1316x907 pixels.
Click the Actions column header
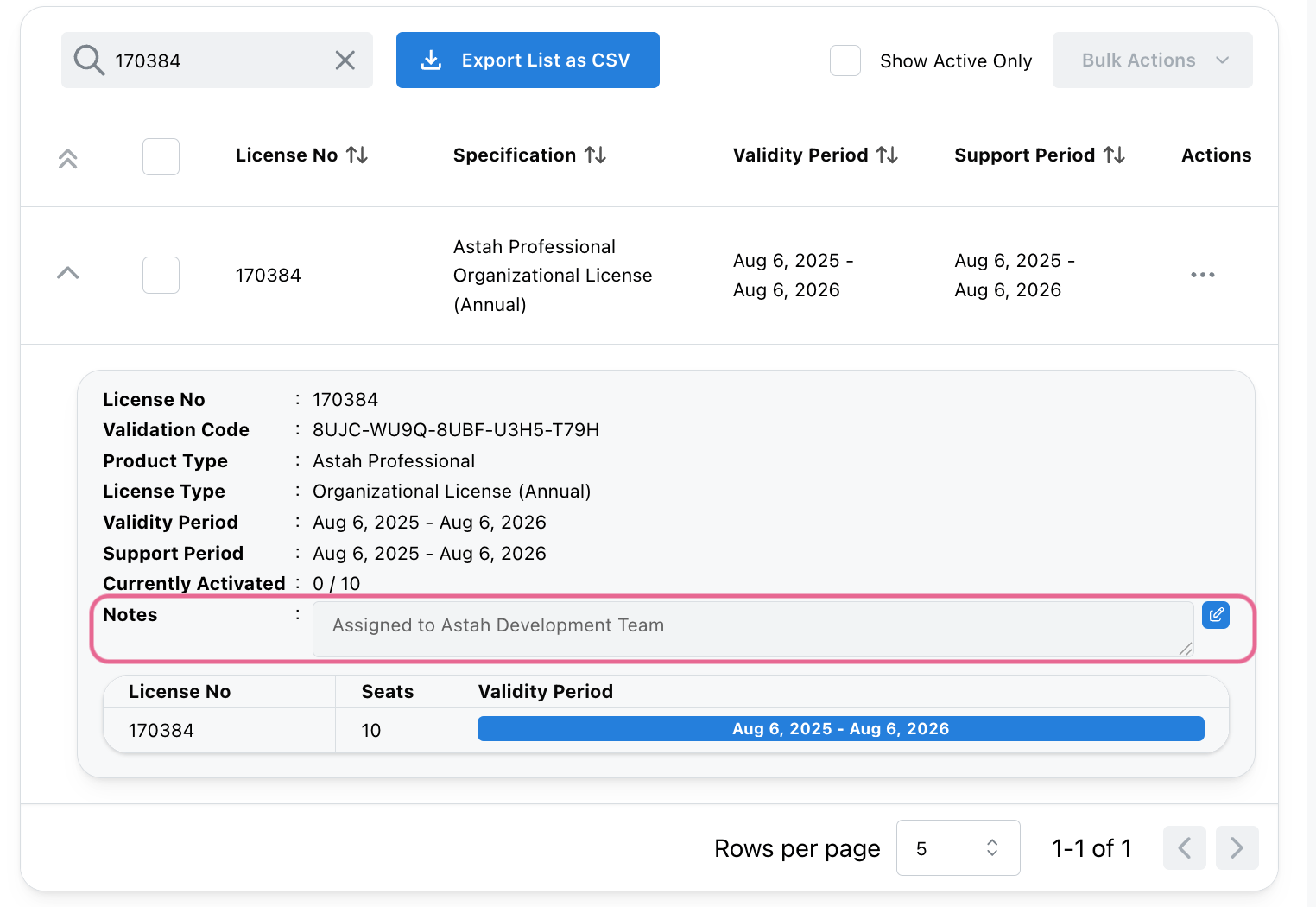click(1216, 155)
